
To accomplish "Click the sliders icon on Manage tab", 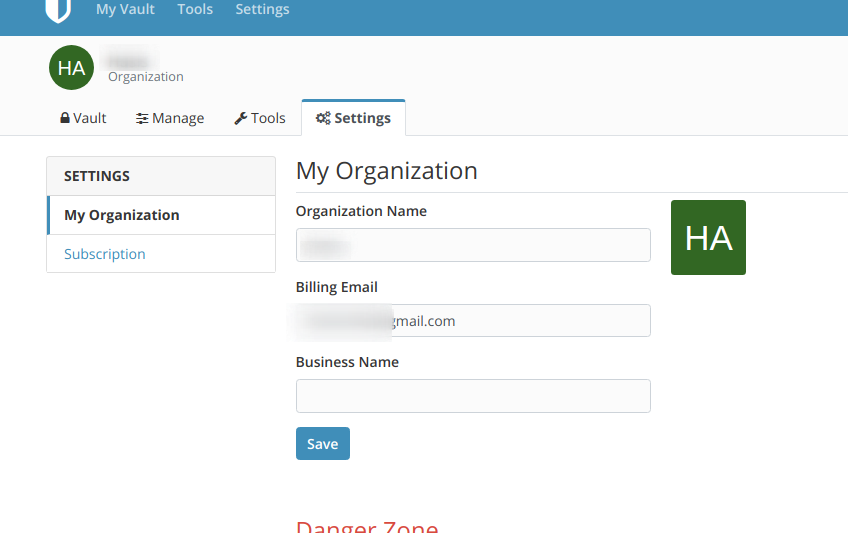I will pos(142,118).
